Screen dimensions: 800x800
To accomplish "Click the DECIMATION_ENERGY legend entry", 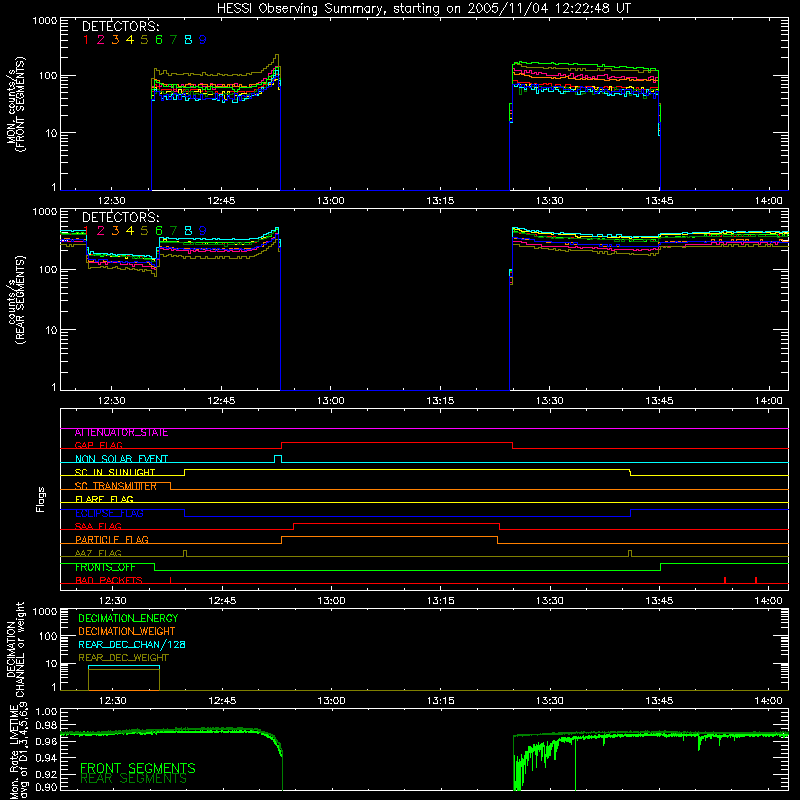I will pos(128,618).
